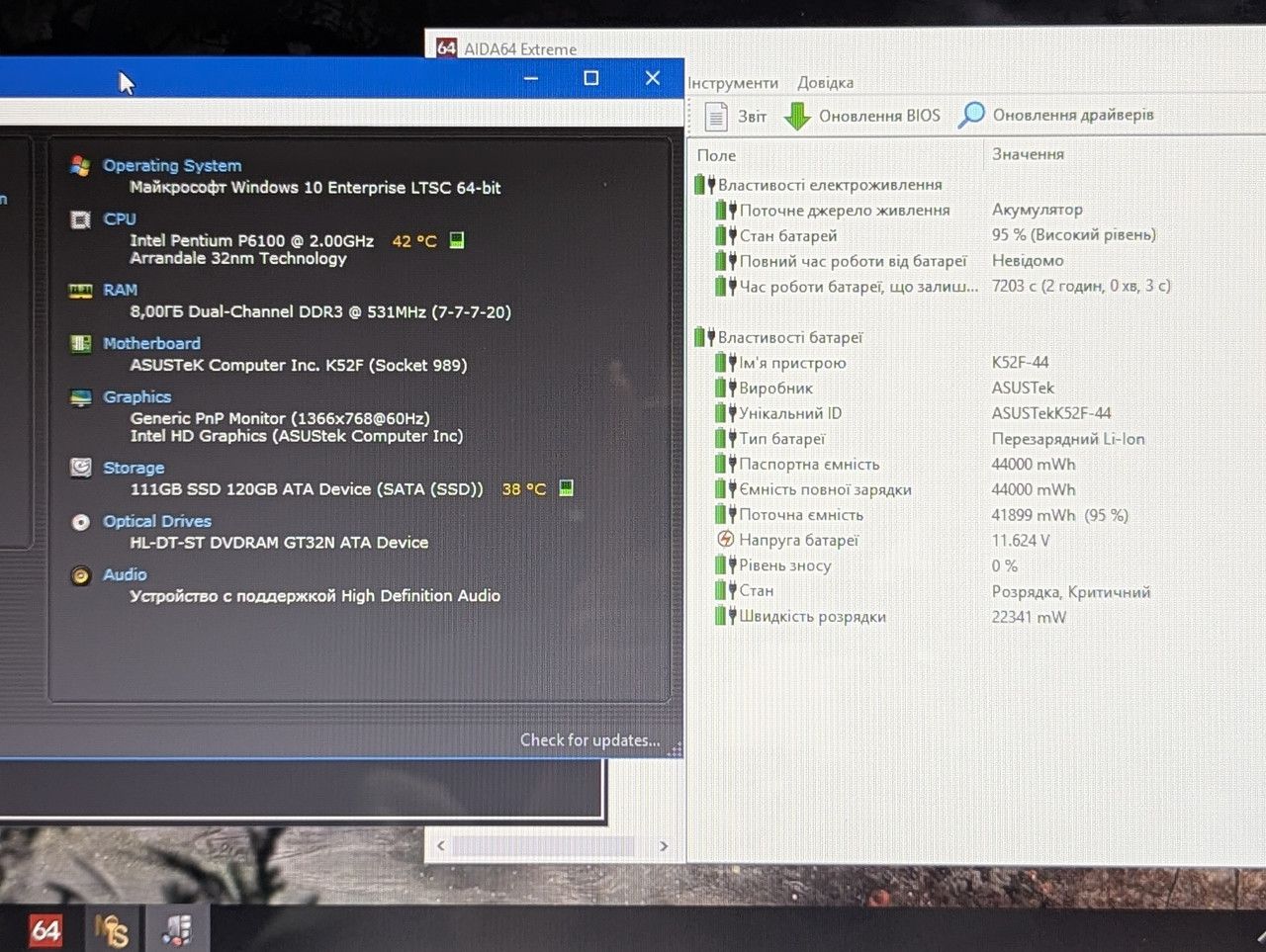Click the RAM module icon
This screenshot has width=1266, height=952.
(81, 291)
